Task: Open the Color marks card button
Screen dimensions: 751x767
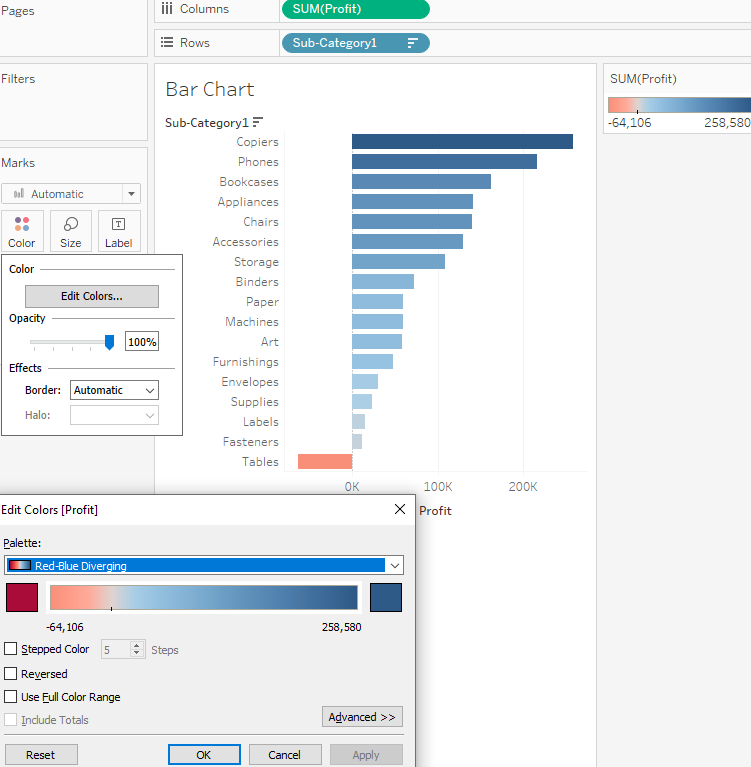Action: (x=22, y=231)
